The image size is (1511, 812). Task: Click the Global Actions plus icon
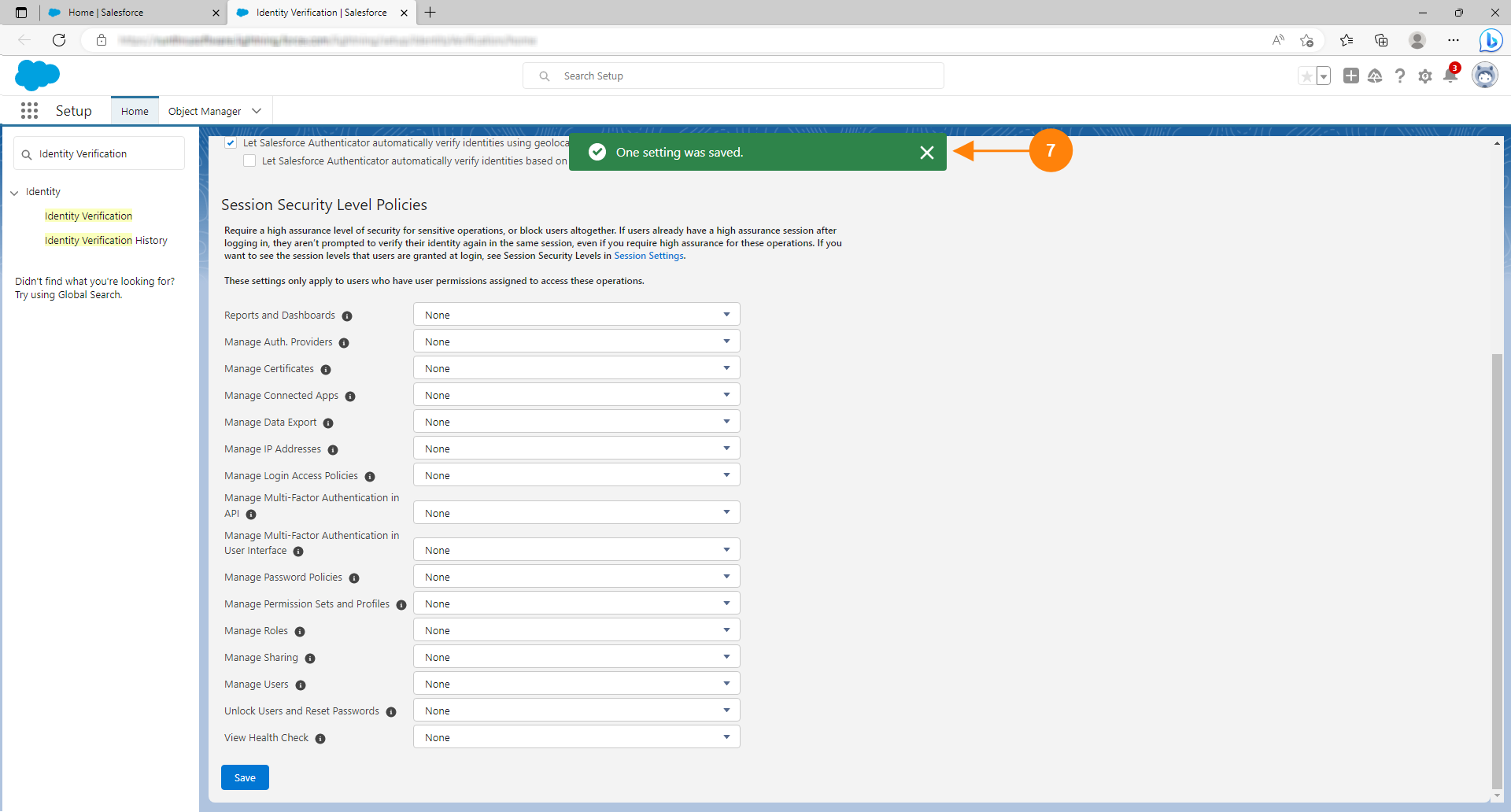pyautogui.click(x=1350, y=76)
